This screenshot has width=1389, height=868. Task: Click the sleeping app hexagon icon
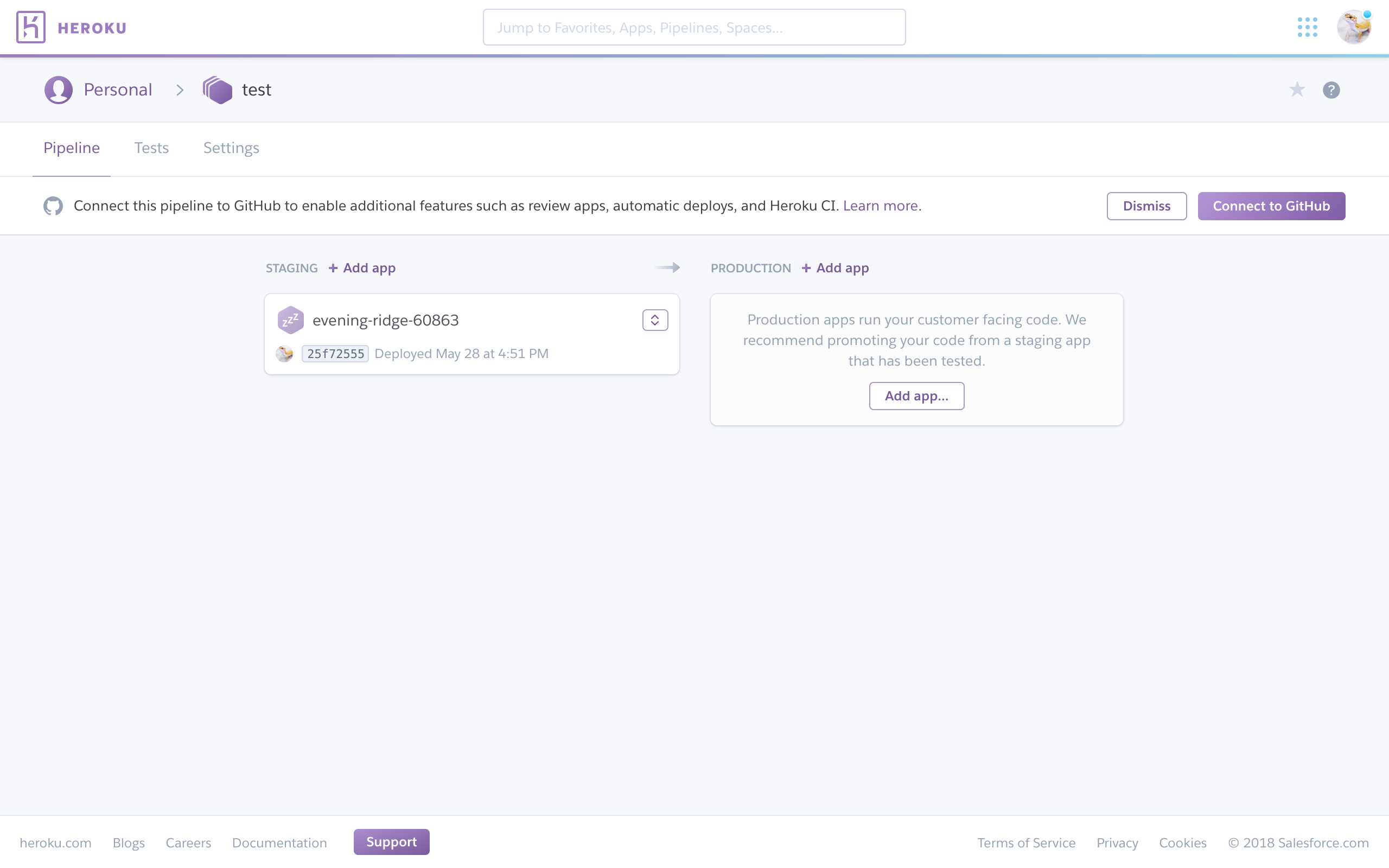290,320
